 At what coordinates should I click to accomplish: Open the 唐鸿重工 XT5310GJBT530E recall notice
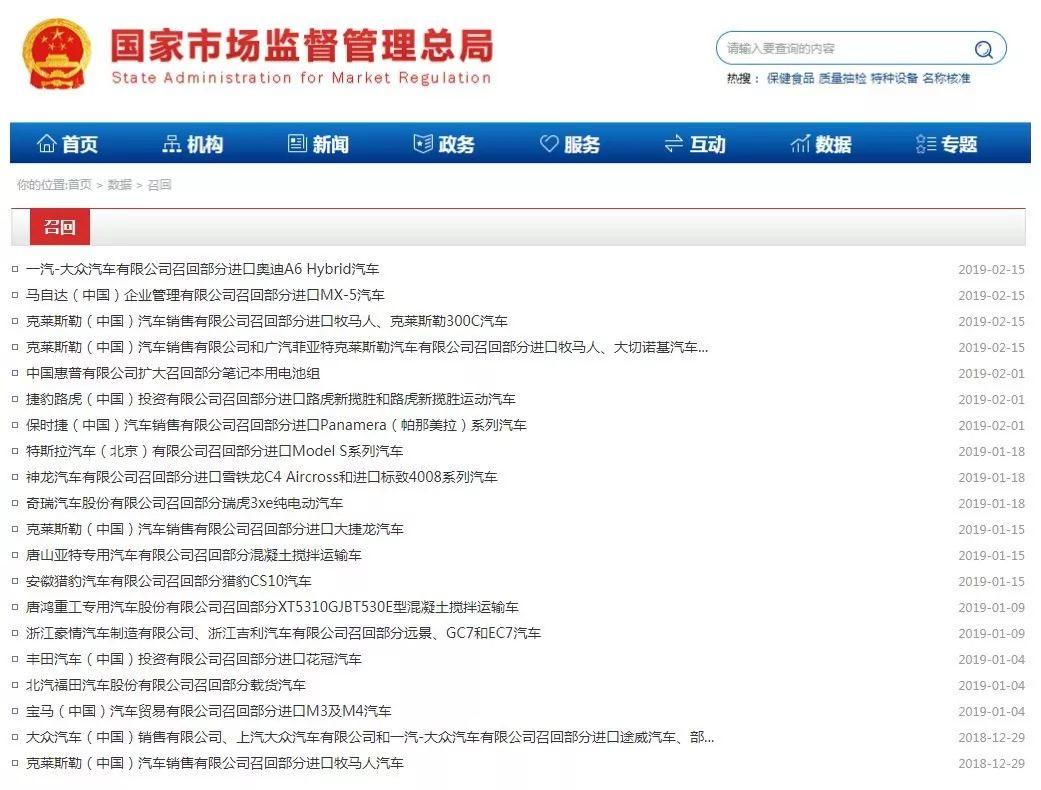click(x=272, y=607)
